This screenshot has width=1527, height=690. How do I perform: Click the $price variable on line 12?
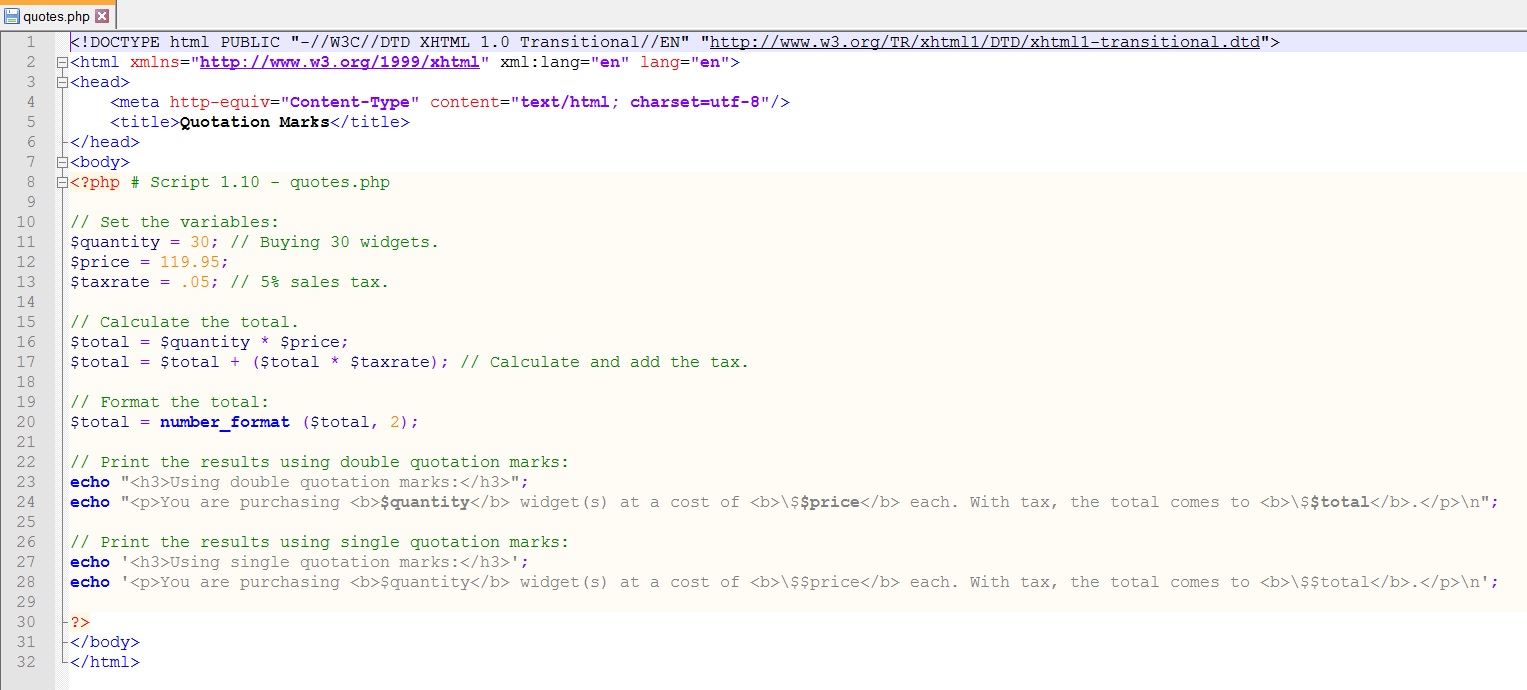[100, 262]
